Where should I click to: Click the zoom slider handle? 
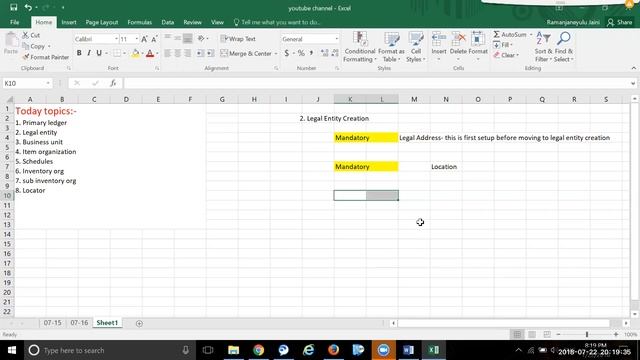[x=587, y=334]
